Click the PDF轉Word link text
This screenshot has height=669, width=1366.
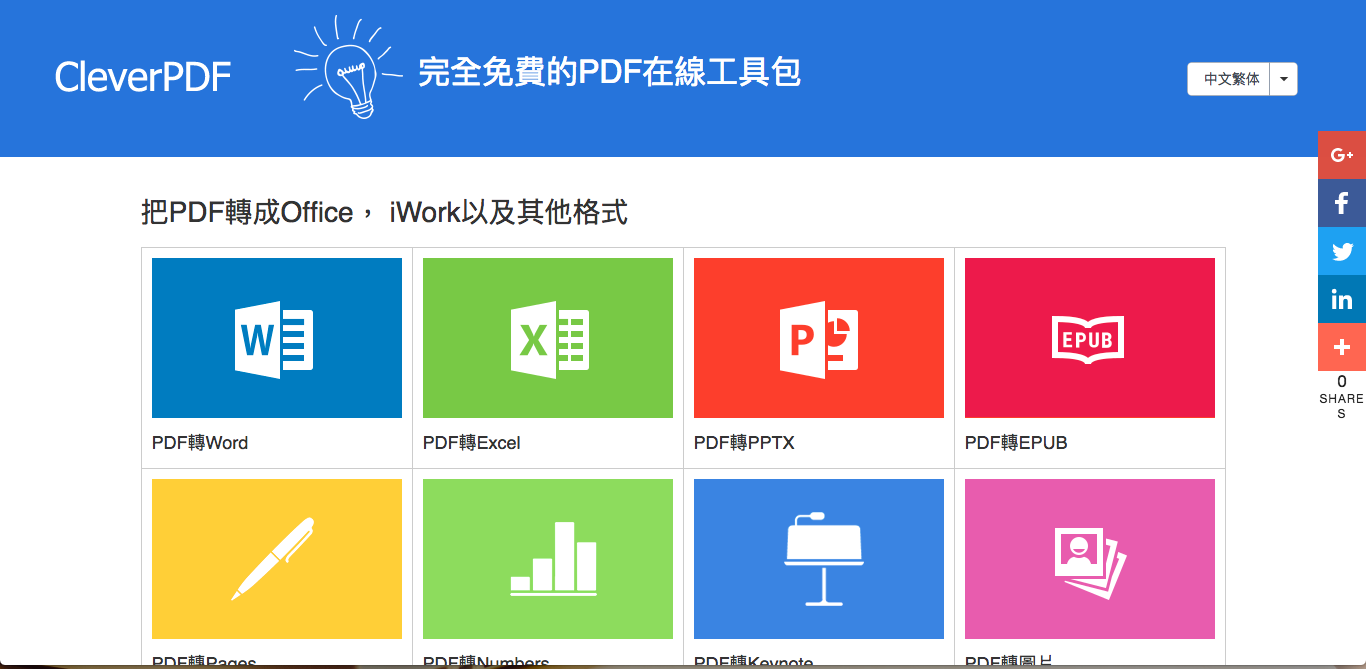pos(200,443)
